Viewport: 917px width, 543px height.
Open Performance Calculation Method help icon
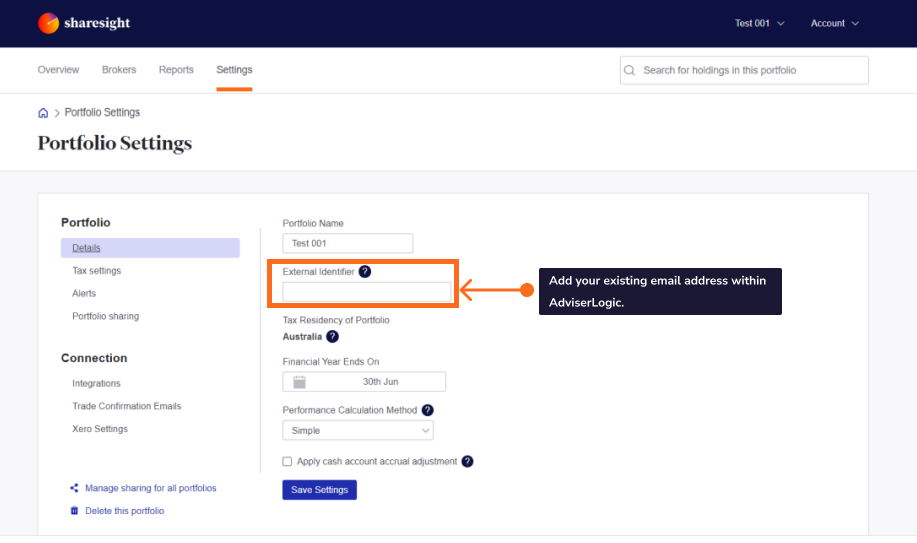[428, 410]
